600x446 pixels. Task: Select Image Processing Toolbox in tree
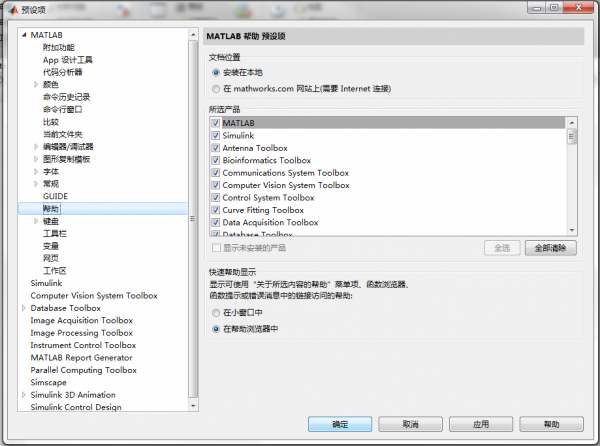[82, 333]
